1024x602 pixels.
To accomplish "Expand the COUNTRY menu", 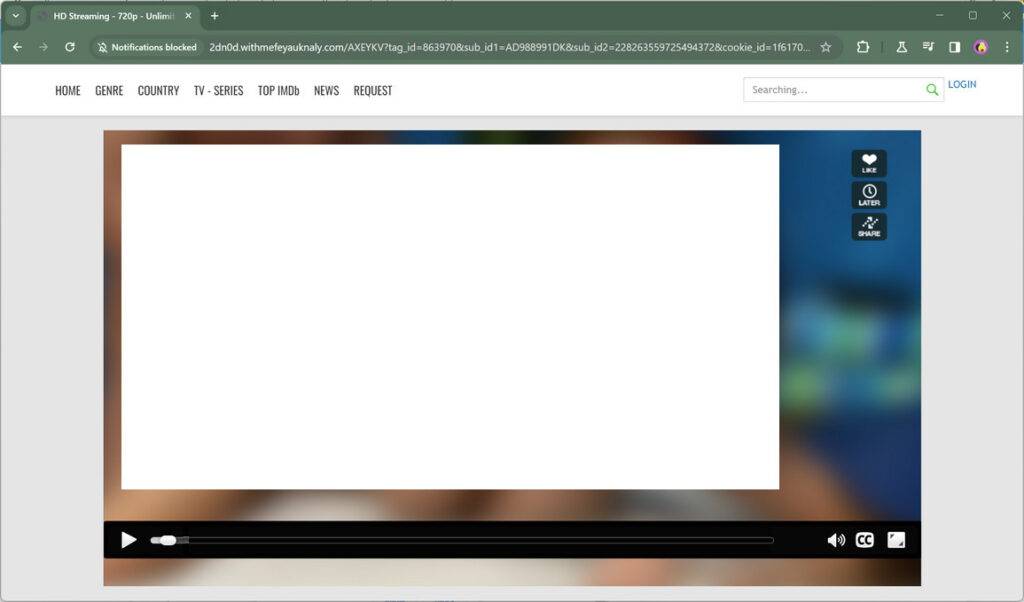I will click(x=158, y=90).
